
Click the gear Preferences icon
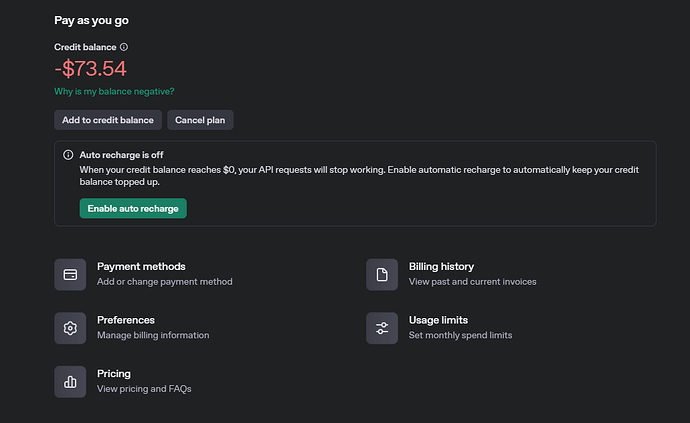[x=70, y=328]
